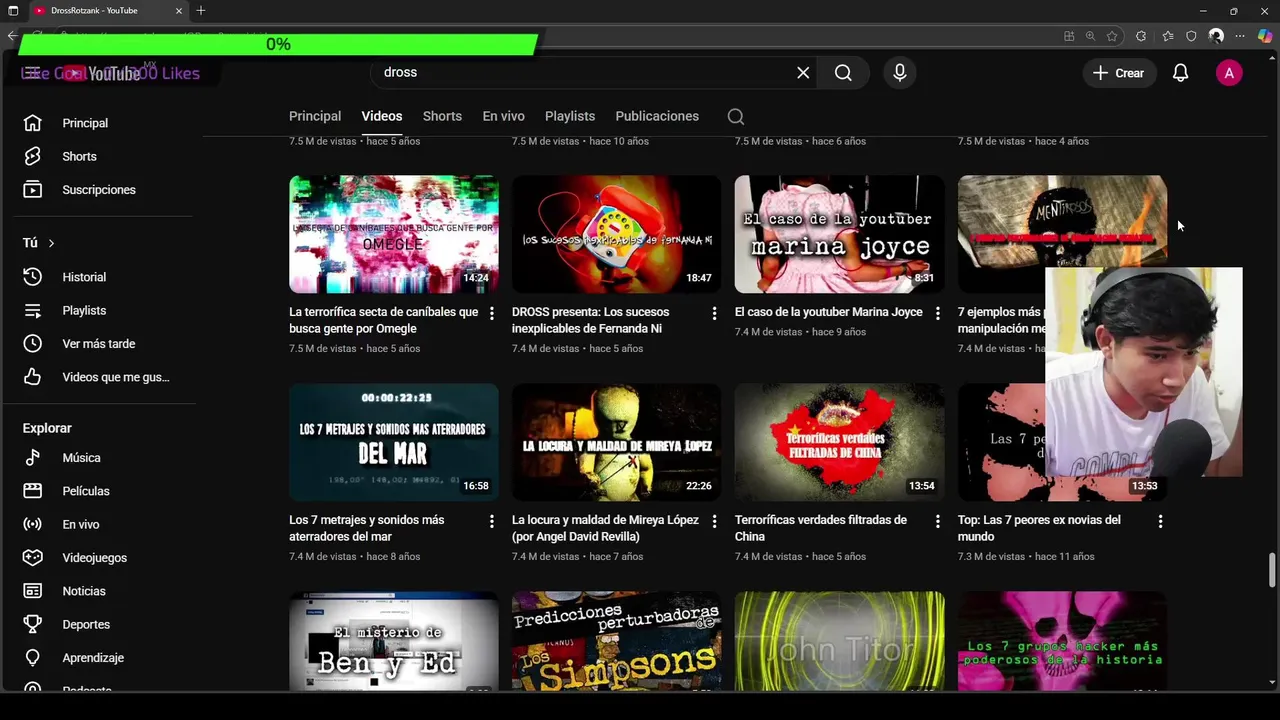Click the magnifier search button
This screenshot has height=720, width=1280.
[x=843, y=73]
